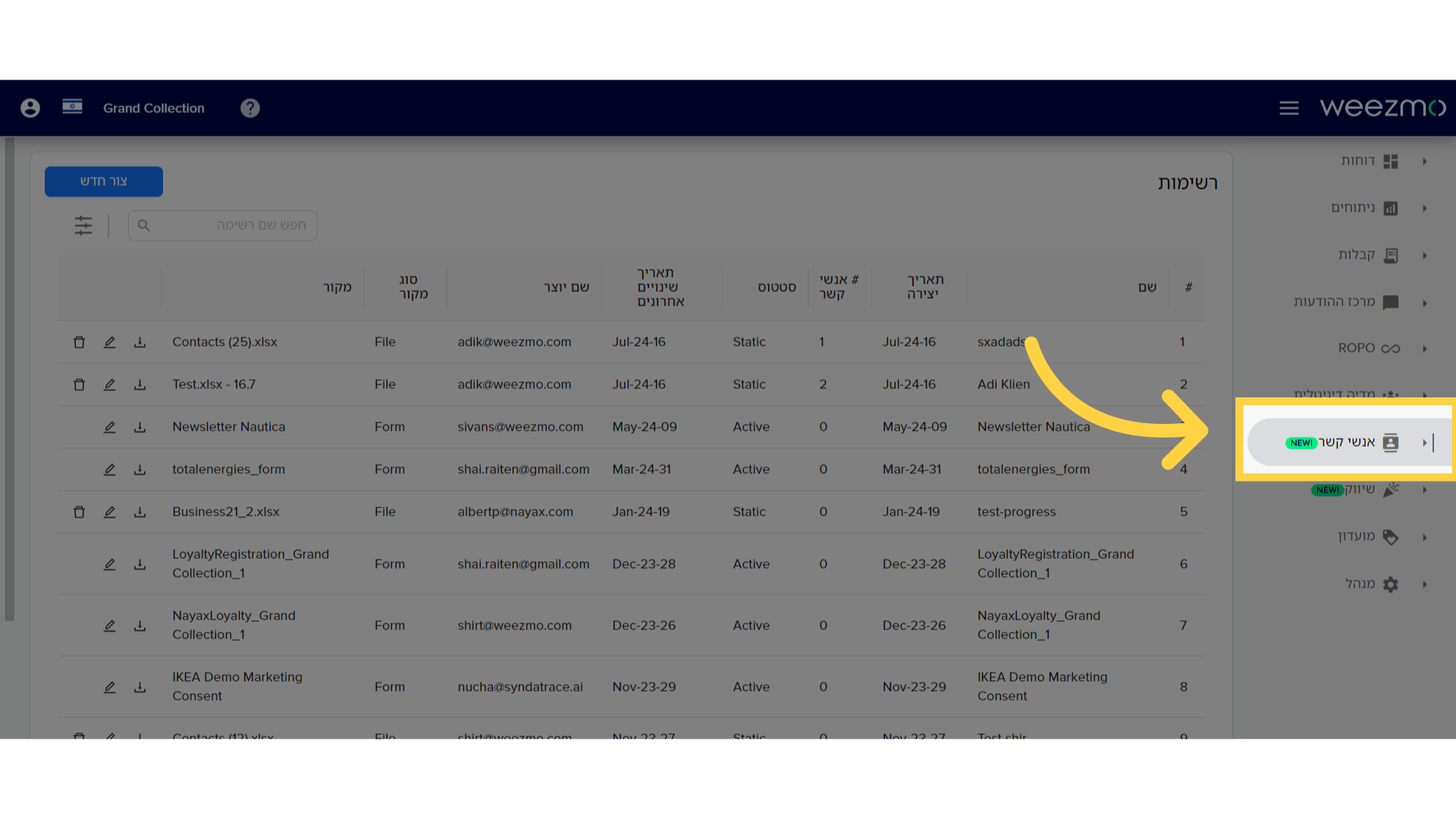Screen dimensions: 1456x819
Task: Open the user account profile icon
Action: pyautogui.click(x=30, y=108)
